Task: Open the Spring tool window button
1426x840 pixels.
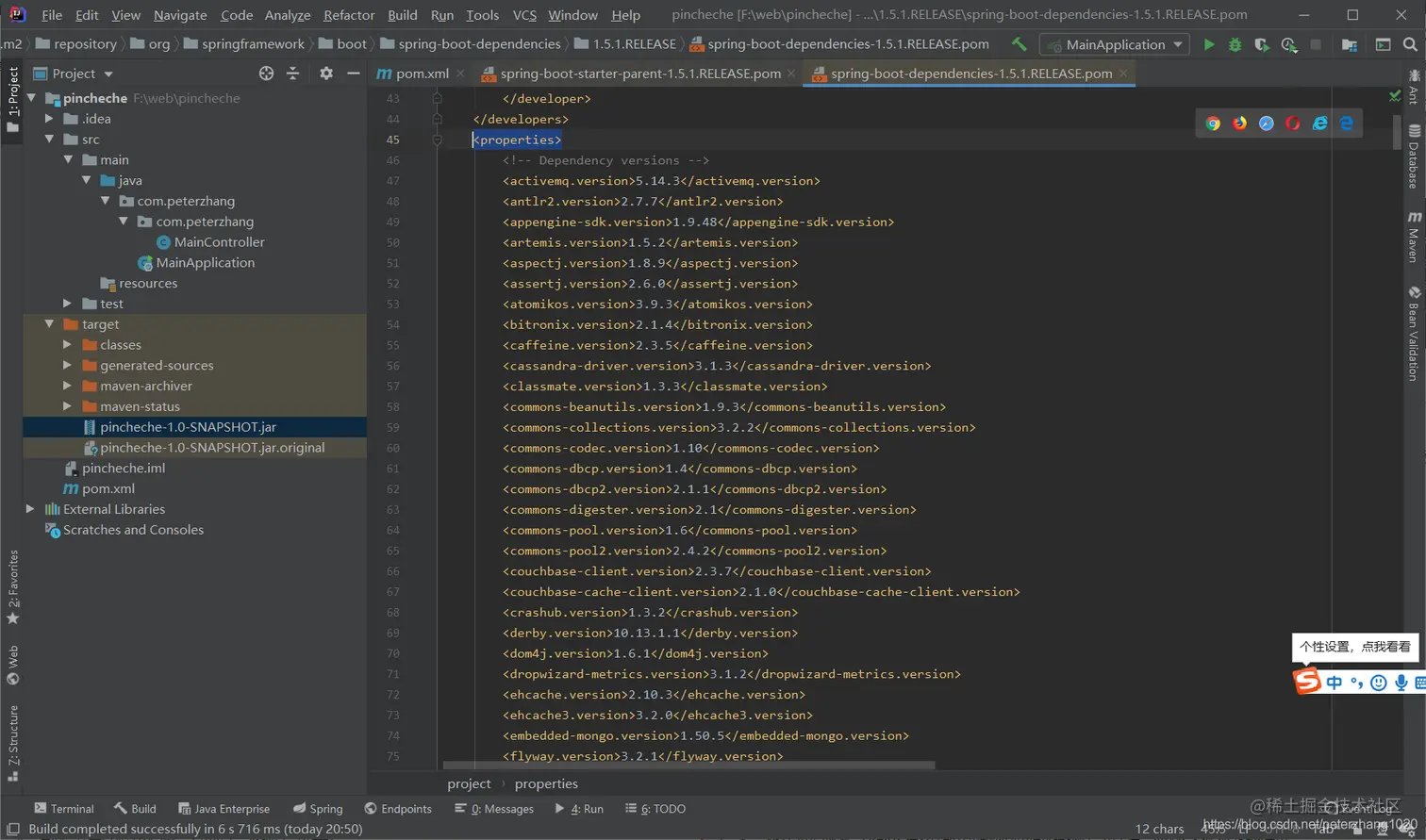Action: (x=318, y=809)
